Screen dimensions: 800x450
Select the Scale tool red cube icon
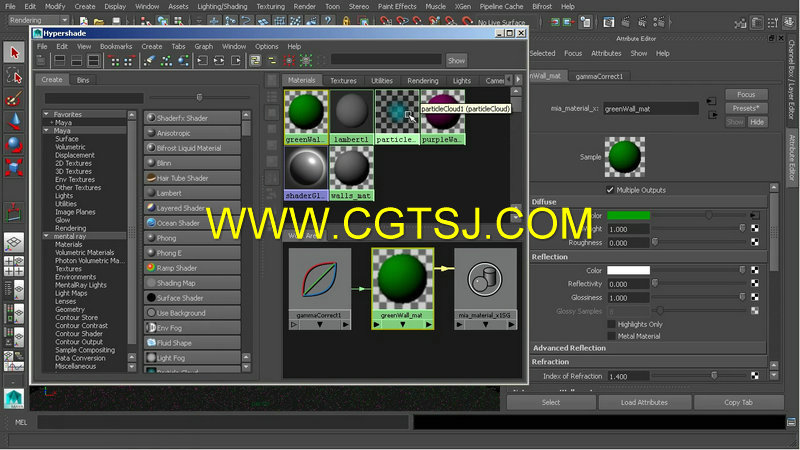[x=14, y=167]
